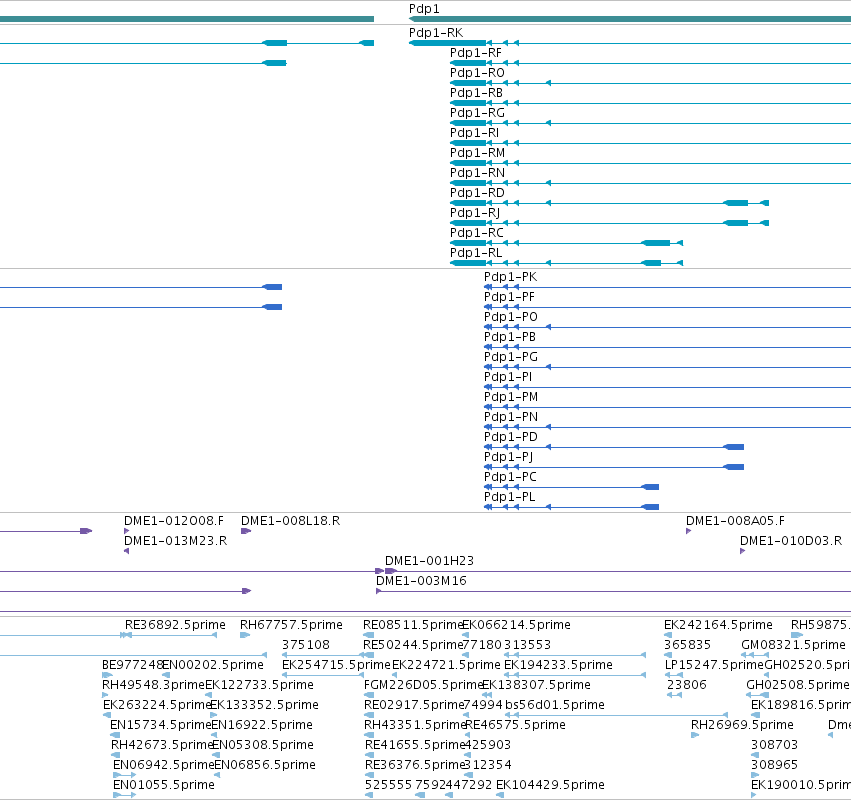Select the DME1-001H23 clone label
This screenshot has width=851, height=800.
click(429, 561)
